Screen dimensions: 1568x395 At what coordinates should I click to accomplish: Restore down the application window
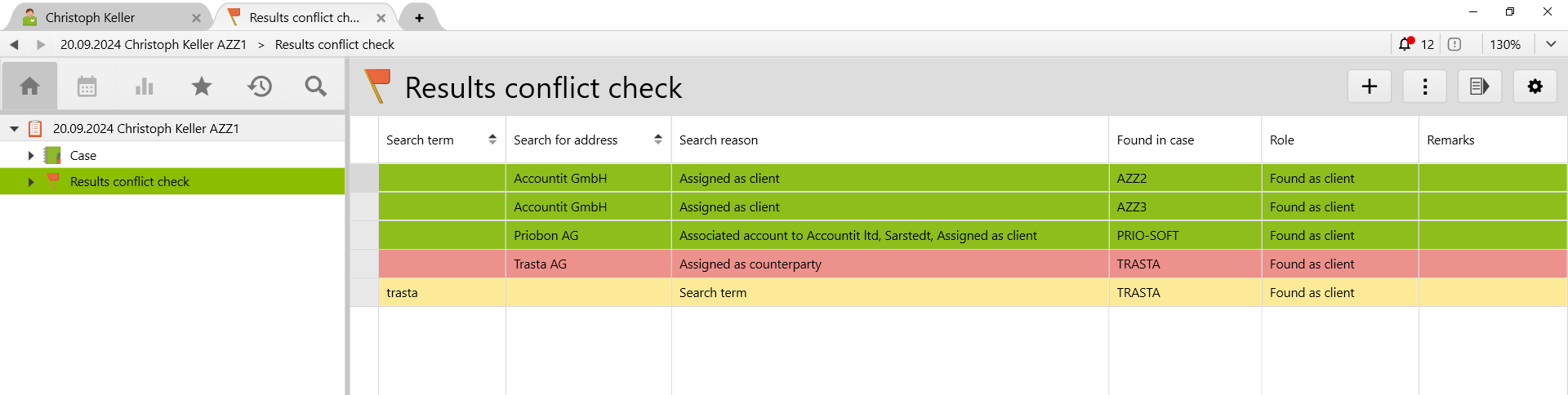[1510, 11]
